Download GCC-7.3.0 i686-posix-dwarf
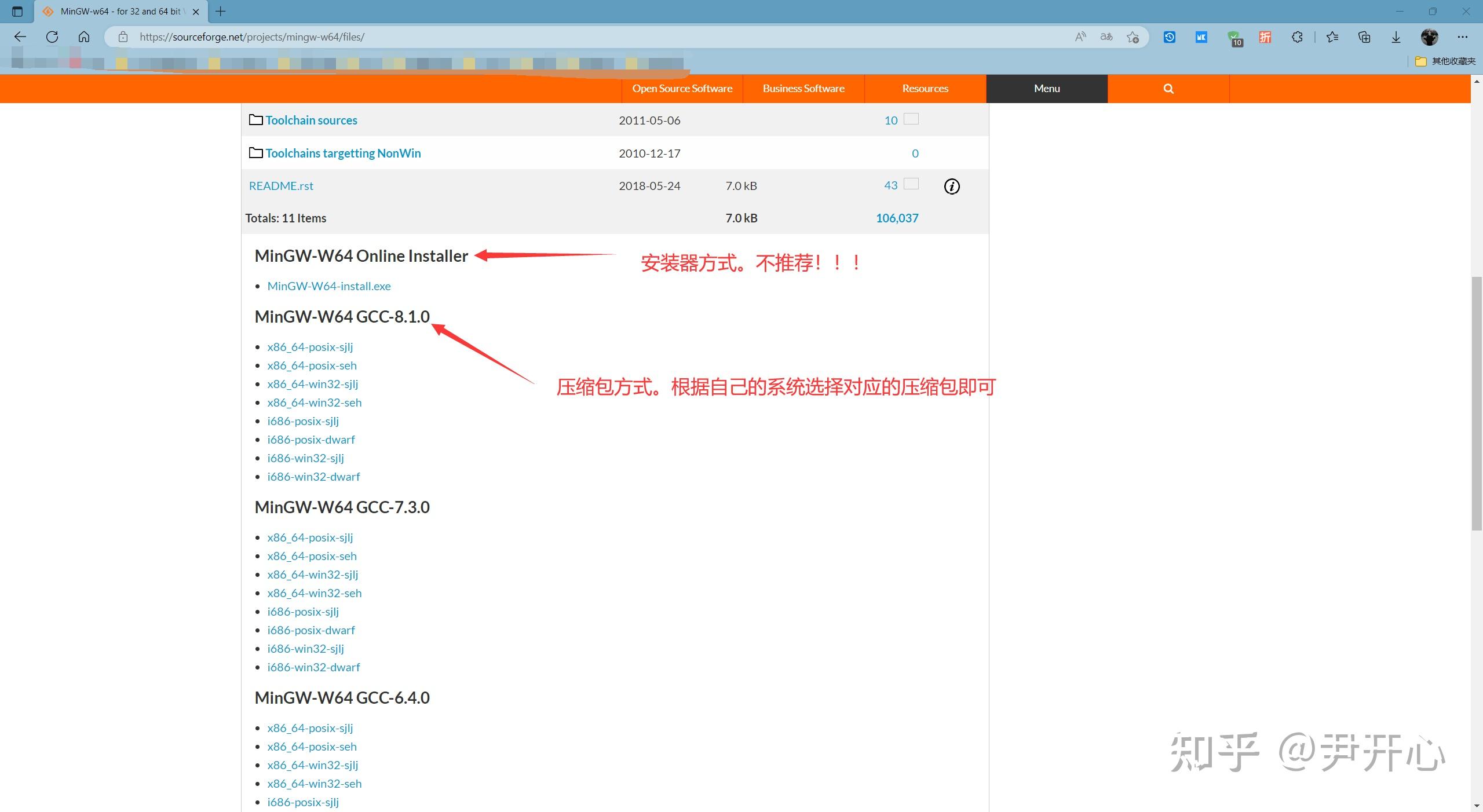Screen dimensions: 1483x812 [x=311, y=630]
